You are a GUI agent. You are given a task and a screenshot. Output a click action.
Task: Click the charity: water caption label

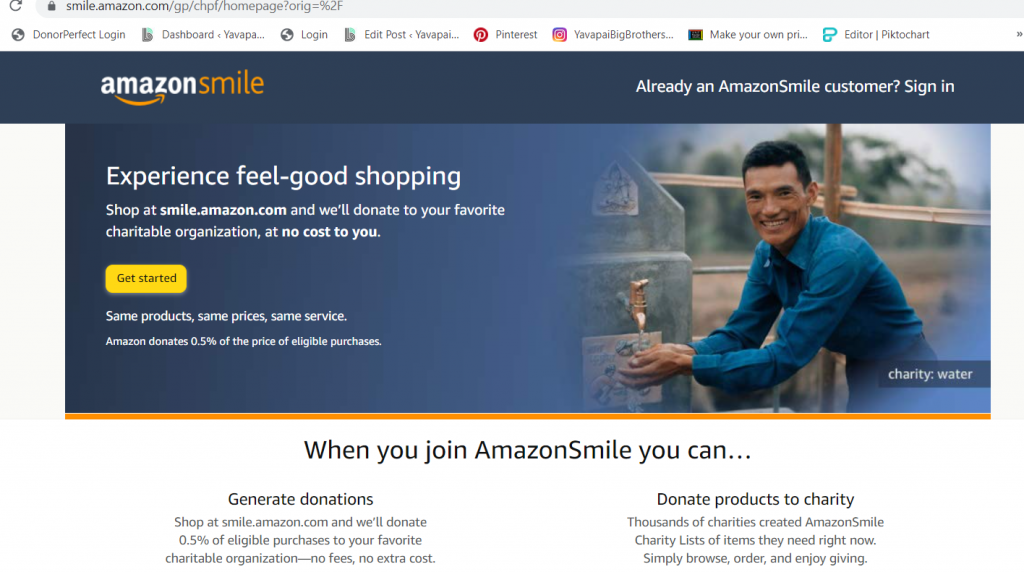coord(930,374)
